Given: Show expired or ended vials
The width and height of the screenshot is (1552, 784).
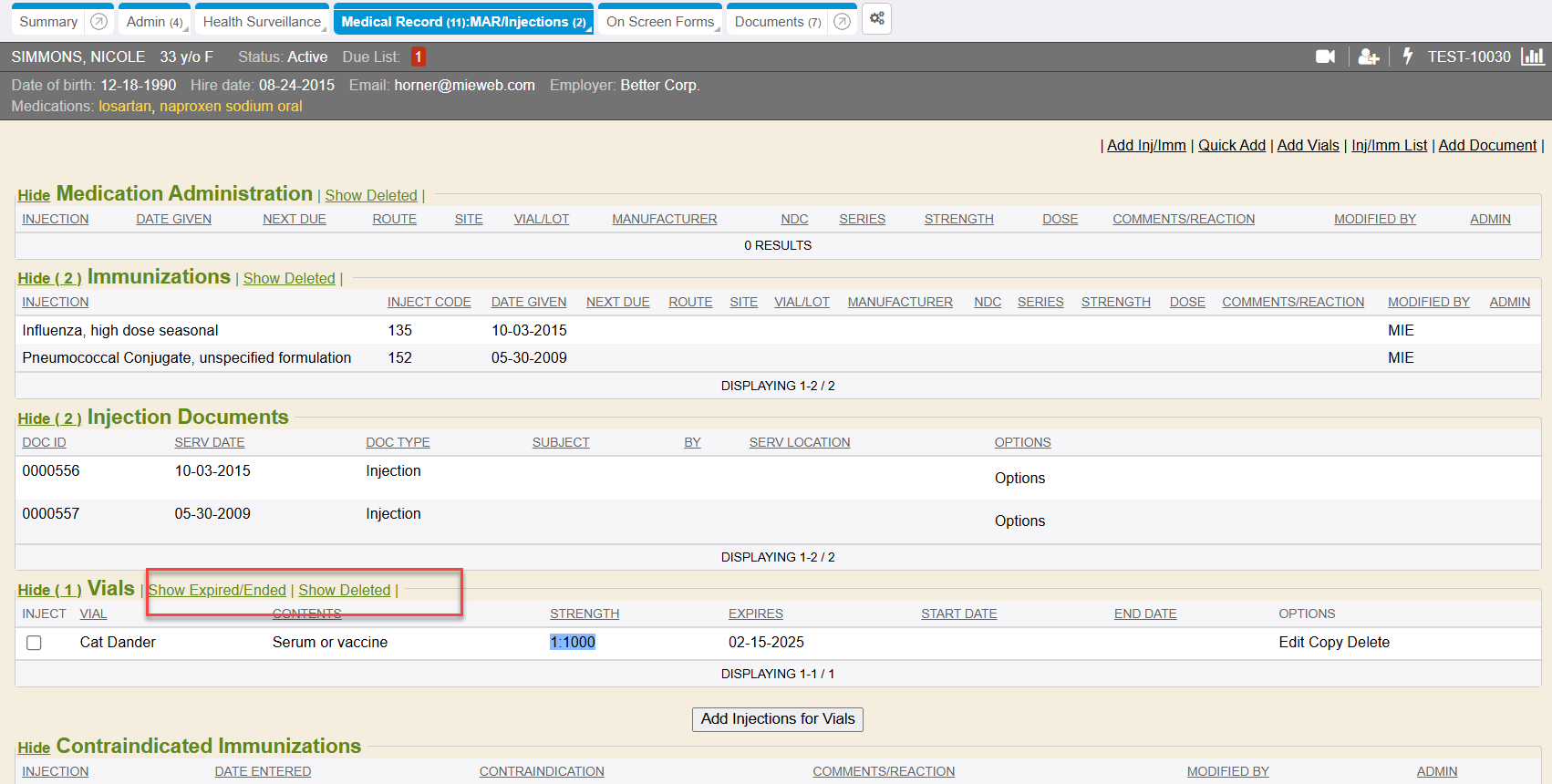Looking at the screenshot, I should pos(217,590).
